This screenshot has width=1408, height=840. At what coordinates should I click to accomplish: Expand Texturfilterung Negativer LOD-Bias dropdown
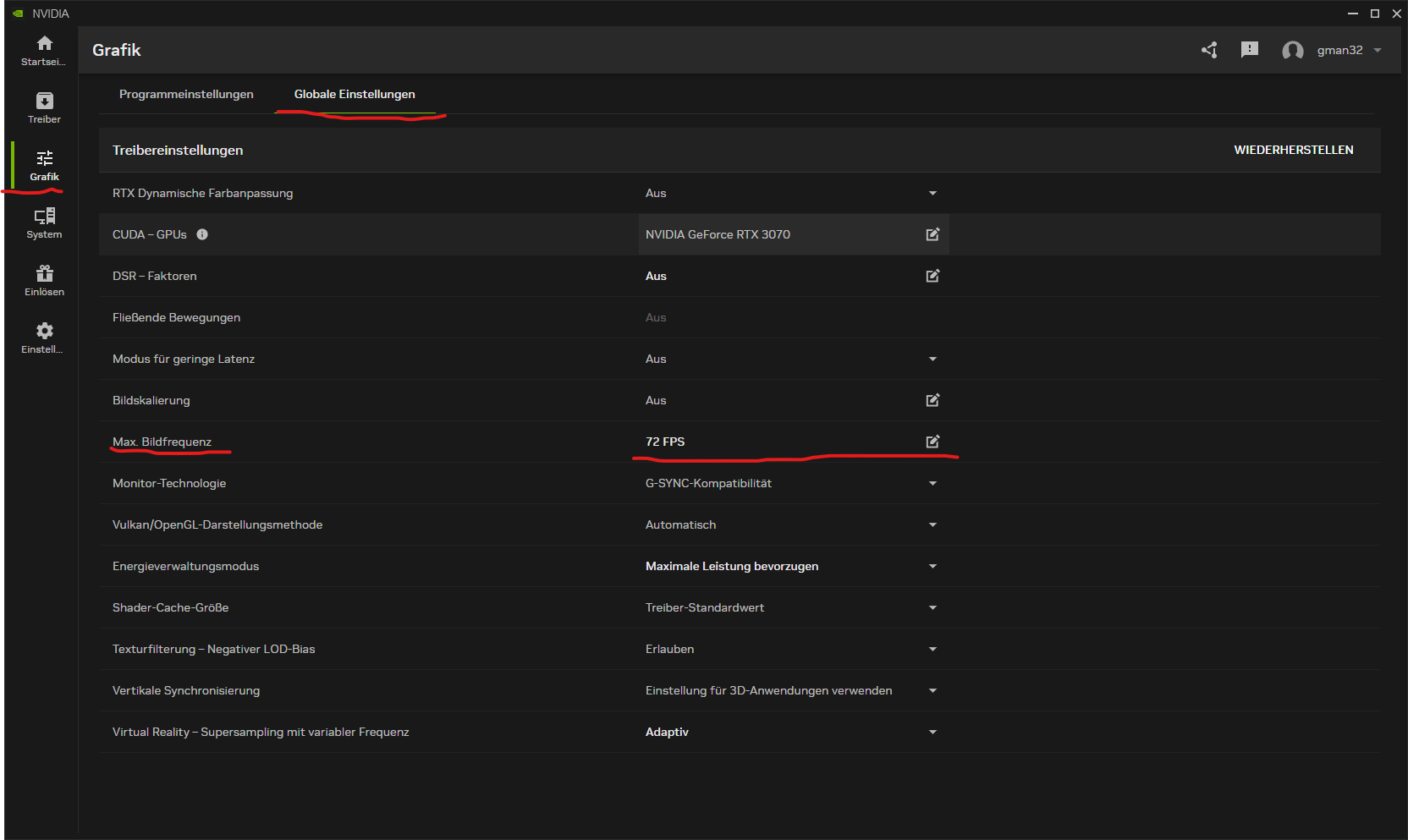click(x=932, y=649)
